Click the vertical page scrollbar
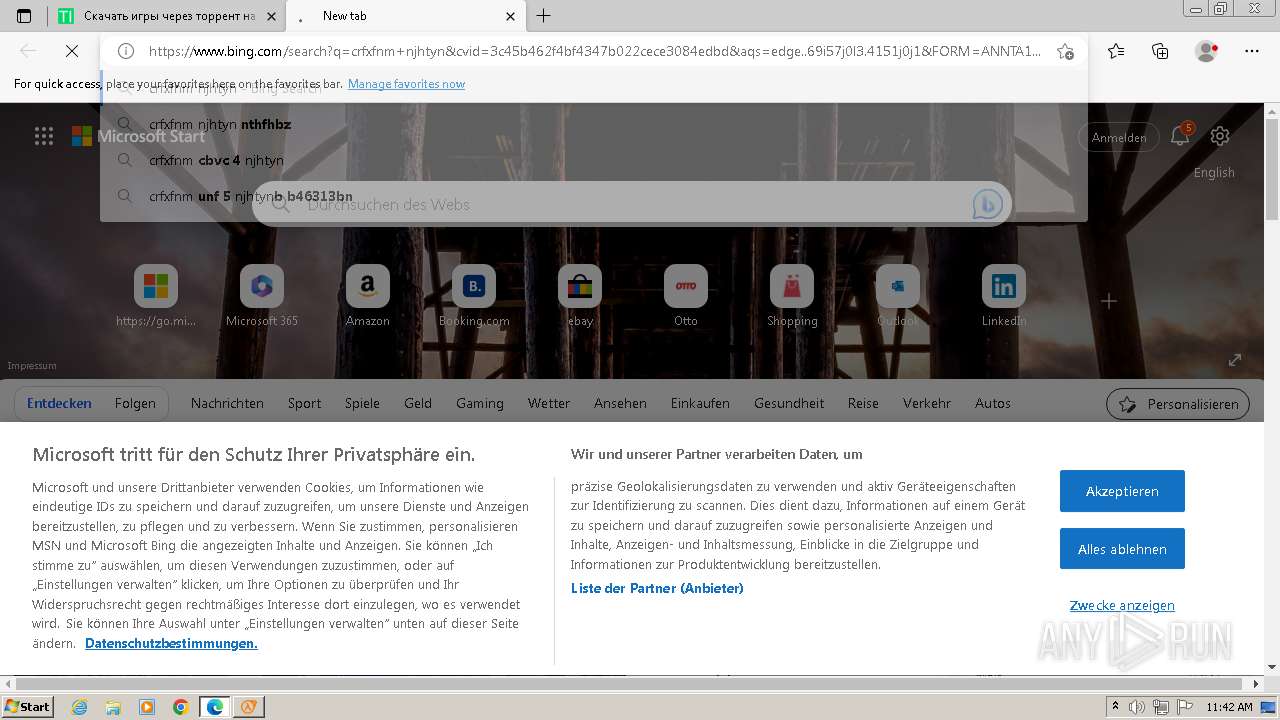The width and height of the screenshot is (1280, 720). point(1272,169)
